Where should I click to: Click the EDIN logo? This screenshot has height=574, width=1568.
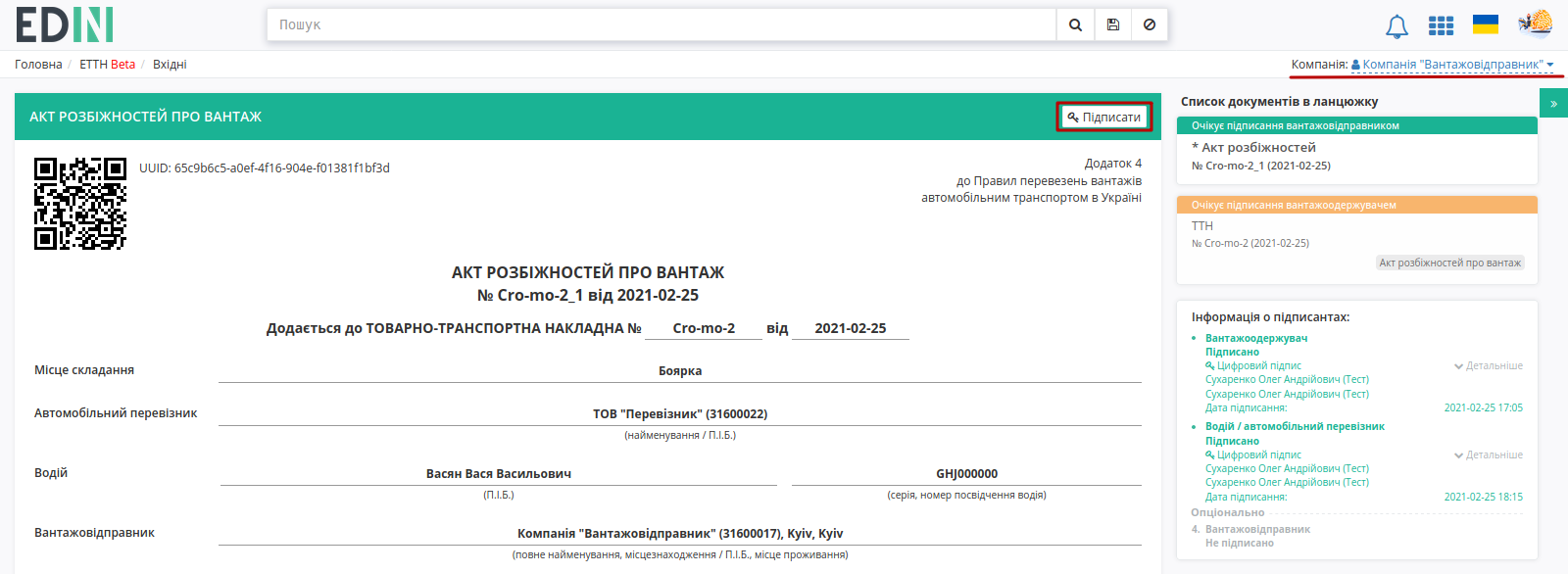(x=65, y=24)
